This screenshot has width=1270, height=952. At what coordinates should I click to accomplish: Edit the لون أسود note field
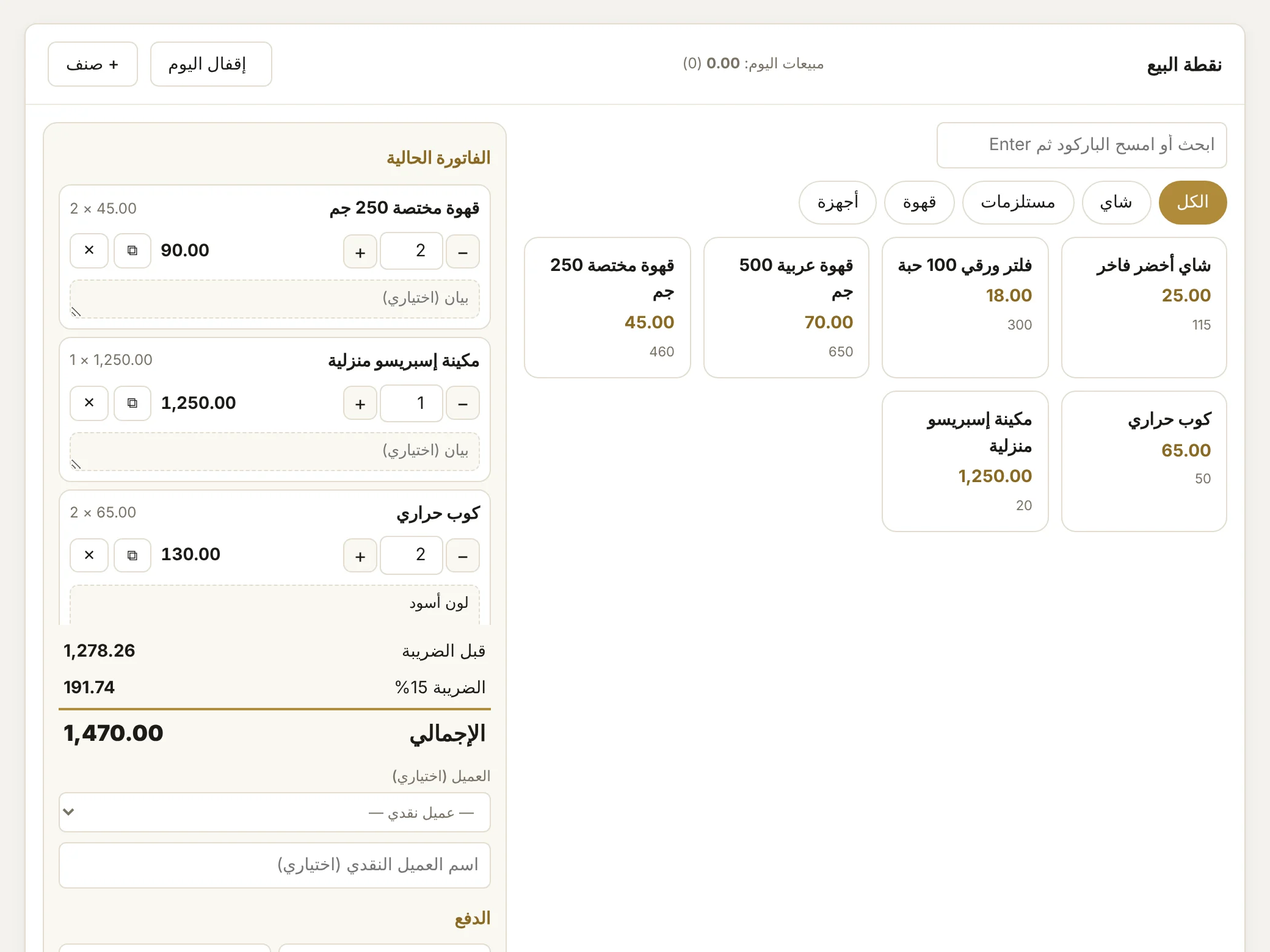pos(275,604)
